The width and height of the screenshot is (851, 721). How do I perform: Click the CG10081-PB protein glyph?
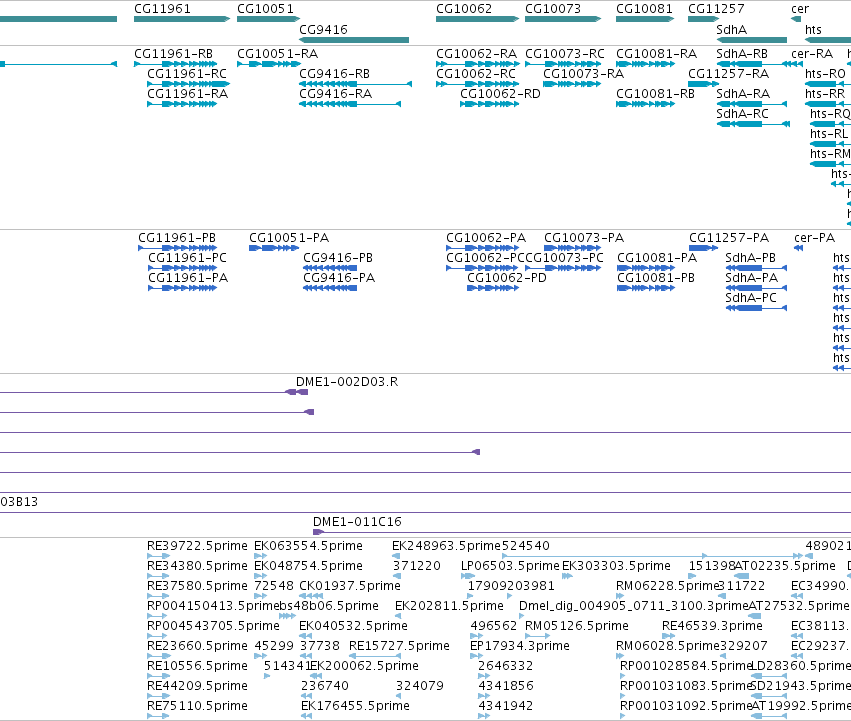[646, 288]
